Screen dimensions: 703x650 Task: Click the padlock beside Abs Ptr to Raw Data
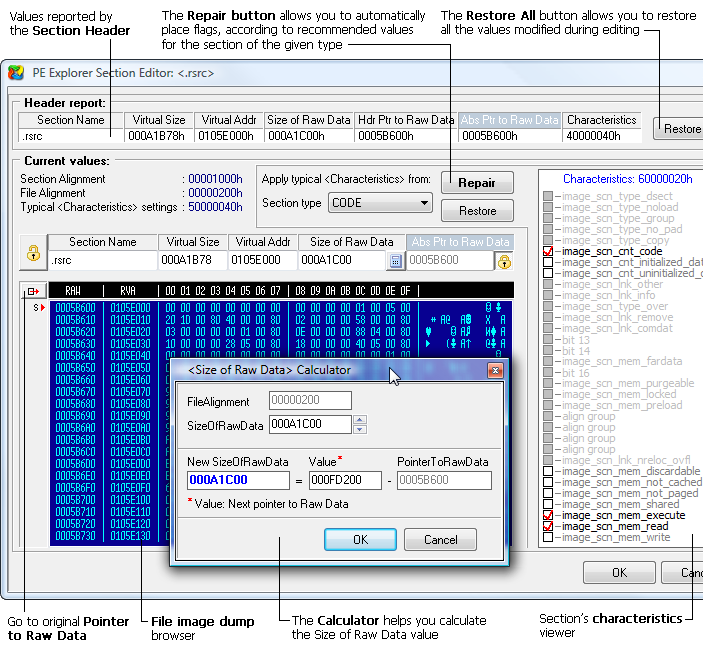[504, 261]
